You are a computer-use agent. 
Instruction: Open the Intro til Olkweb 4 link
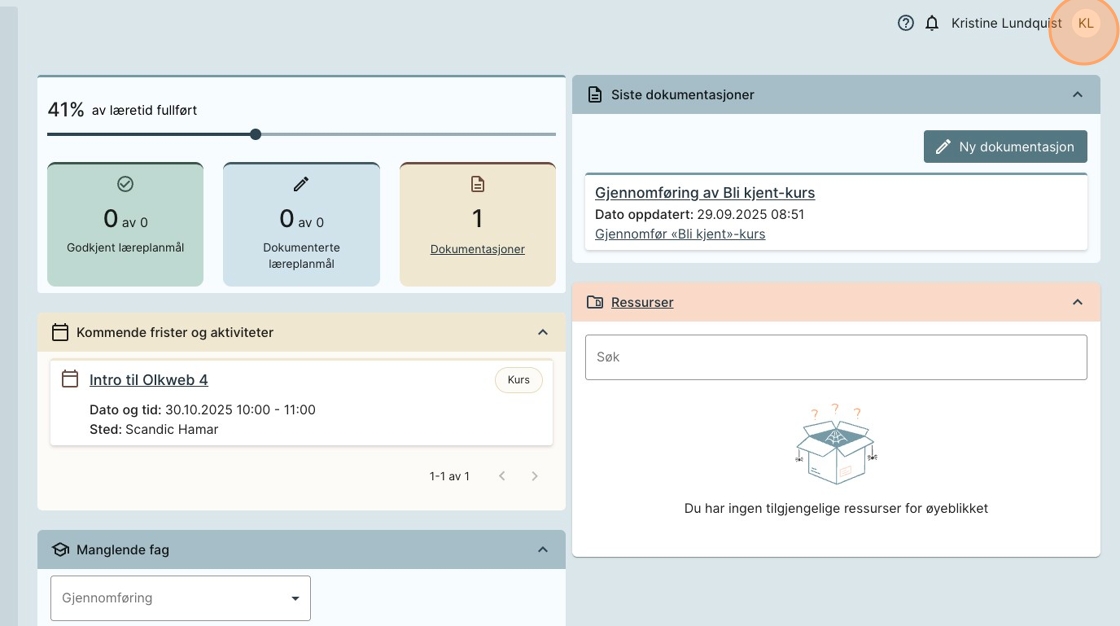[x=148, y=380]
